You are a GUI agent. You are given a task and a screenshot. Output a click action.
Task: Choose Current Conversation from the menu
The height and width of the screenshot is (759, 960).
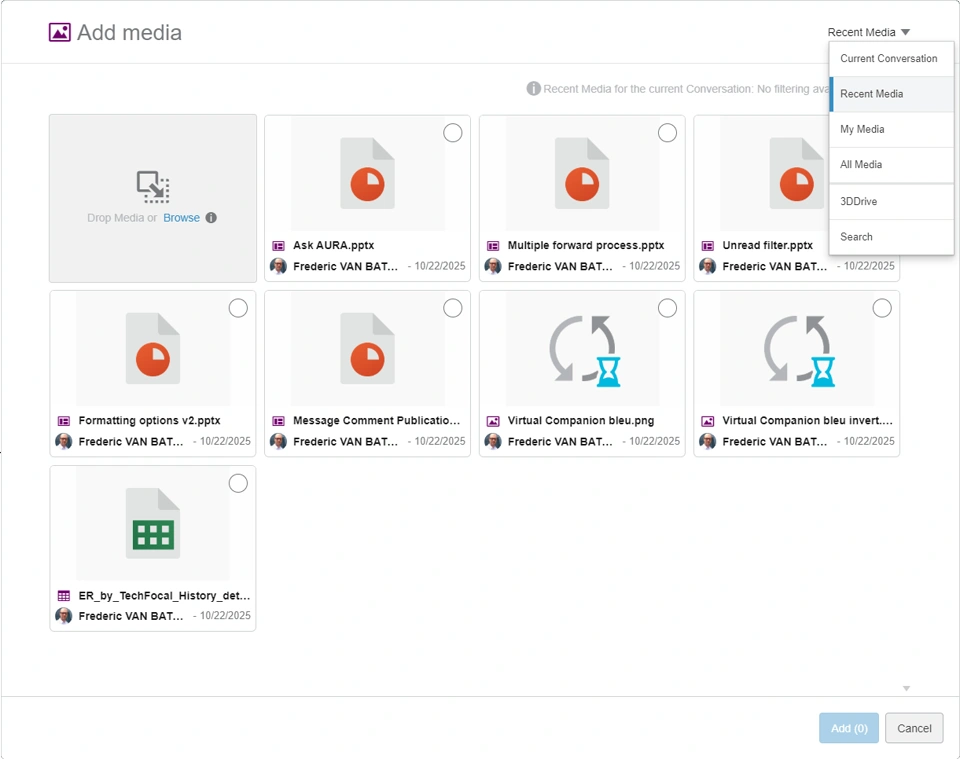point(889,58)
